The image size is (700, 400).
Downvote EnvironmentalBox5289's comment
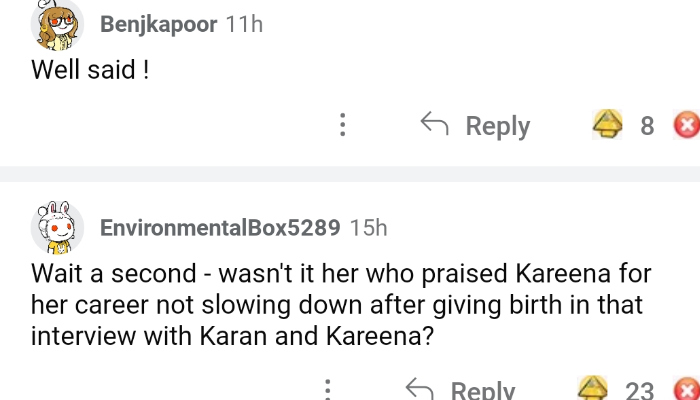coord(688,389)
